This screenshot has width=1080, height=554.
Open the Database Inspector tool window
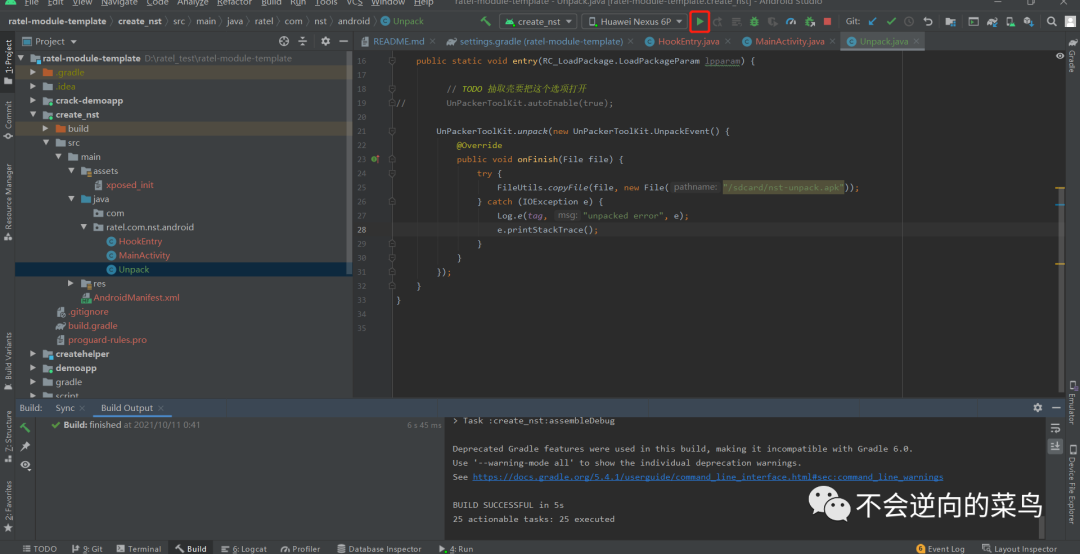tap(379, 549)
